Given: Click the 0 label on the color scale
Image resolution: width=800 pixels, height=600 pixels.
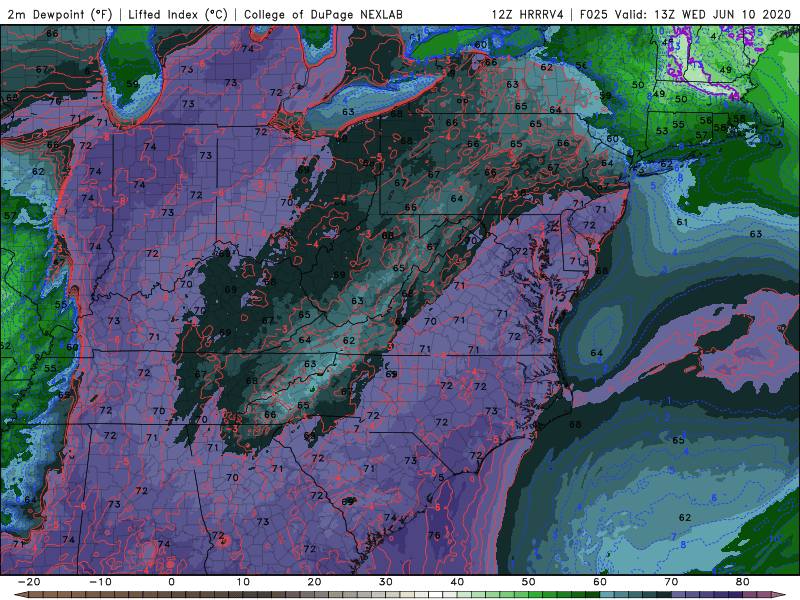Looking at the screenshot, I should 171,582.
